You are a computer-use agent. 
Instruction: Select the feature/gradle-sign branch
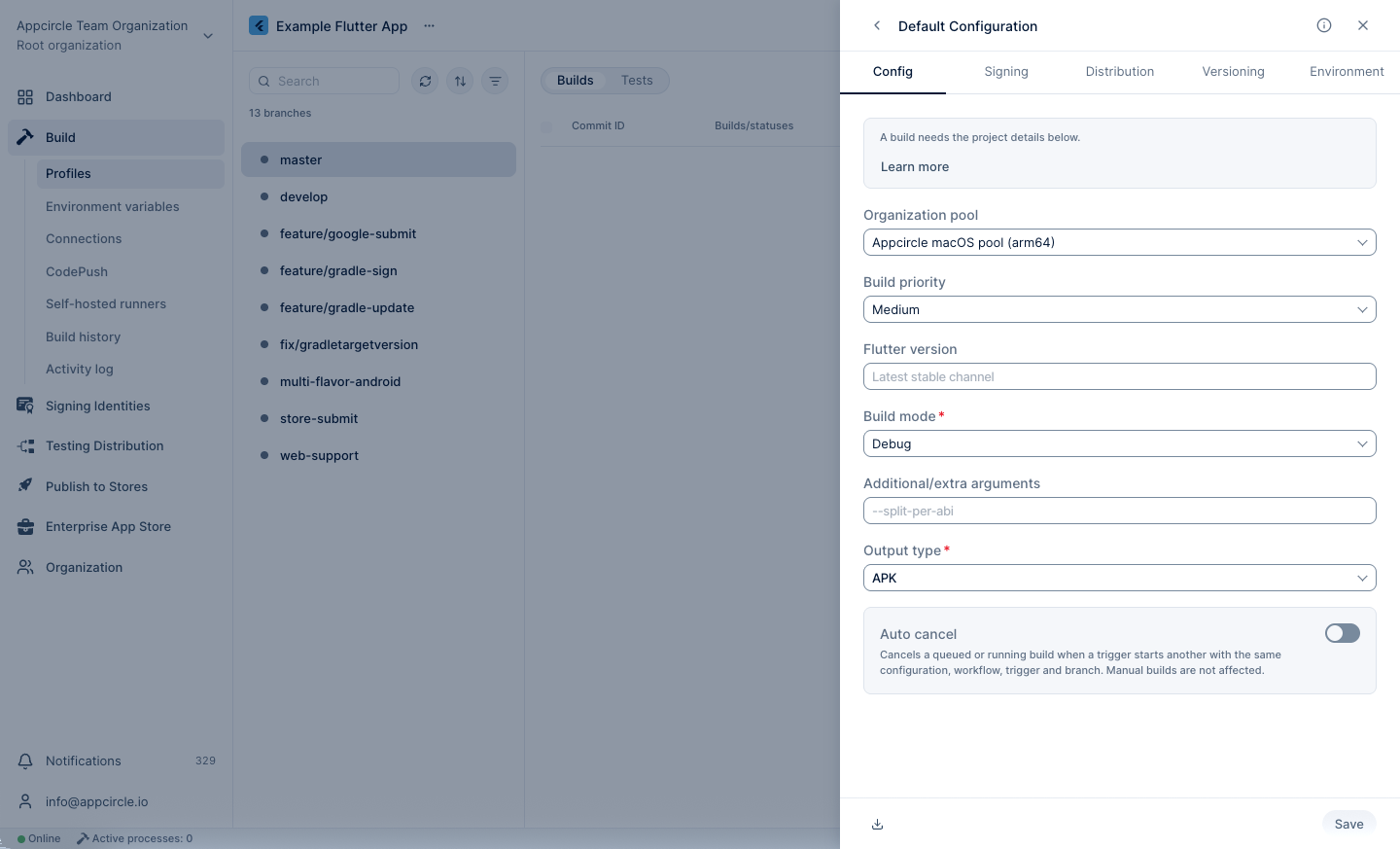(x=378, y=270)
